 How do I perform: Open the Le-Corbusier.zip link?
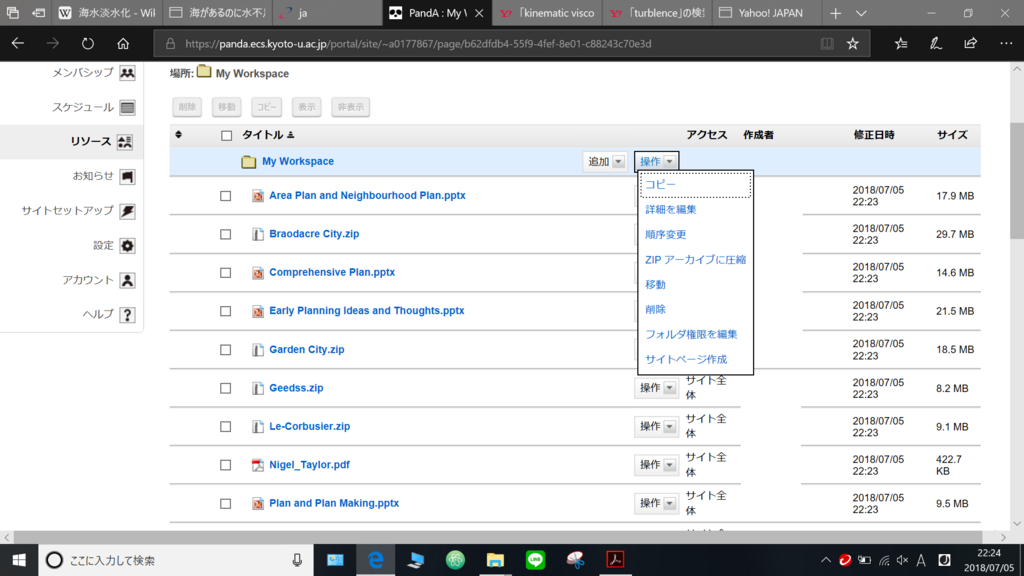(x=310, y=426)
